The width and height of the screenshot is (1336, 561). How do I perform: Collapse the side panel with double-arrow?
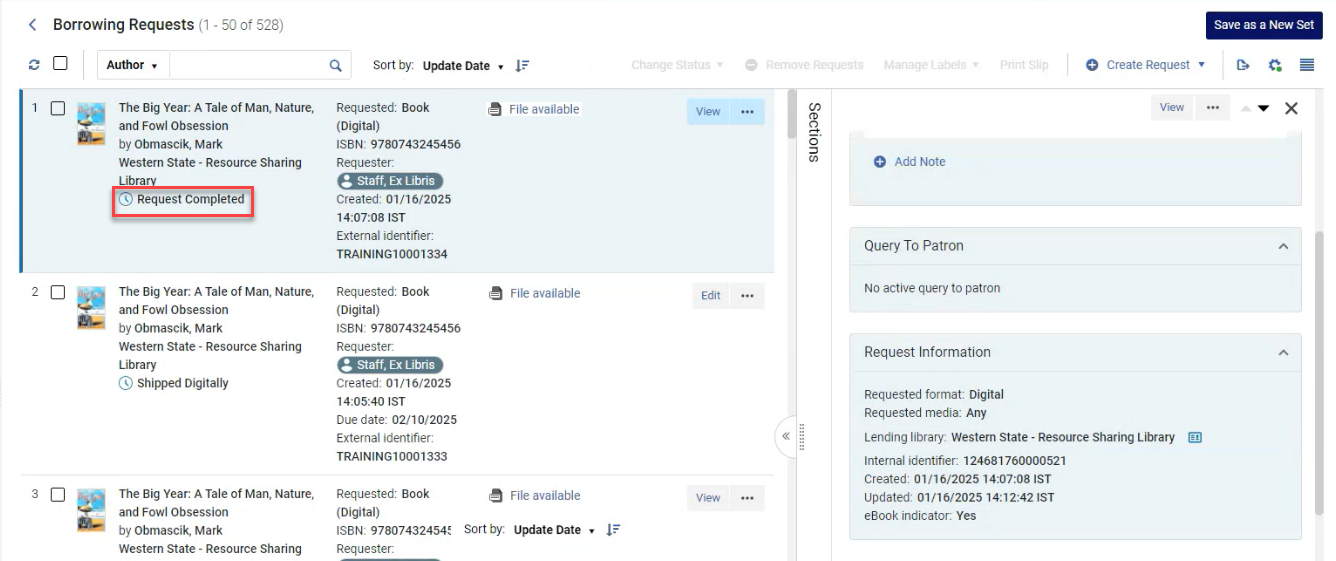[786, 436]
